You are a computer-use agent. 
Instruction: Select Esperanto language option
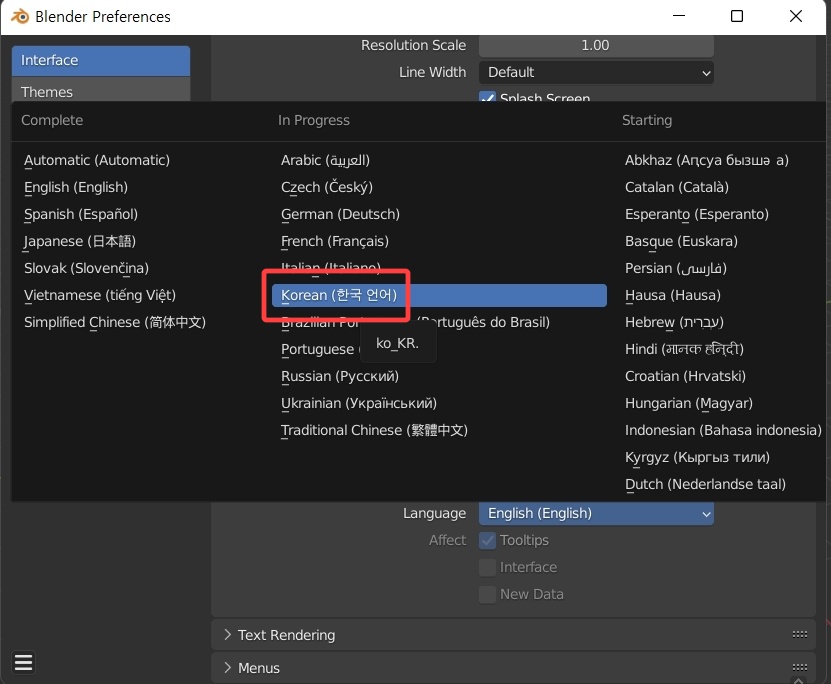(x=697, y=214)
